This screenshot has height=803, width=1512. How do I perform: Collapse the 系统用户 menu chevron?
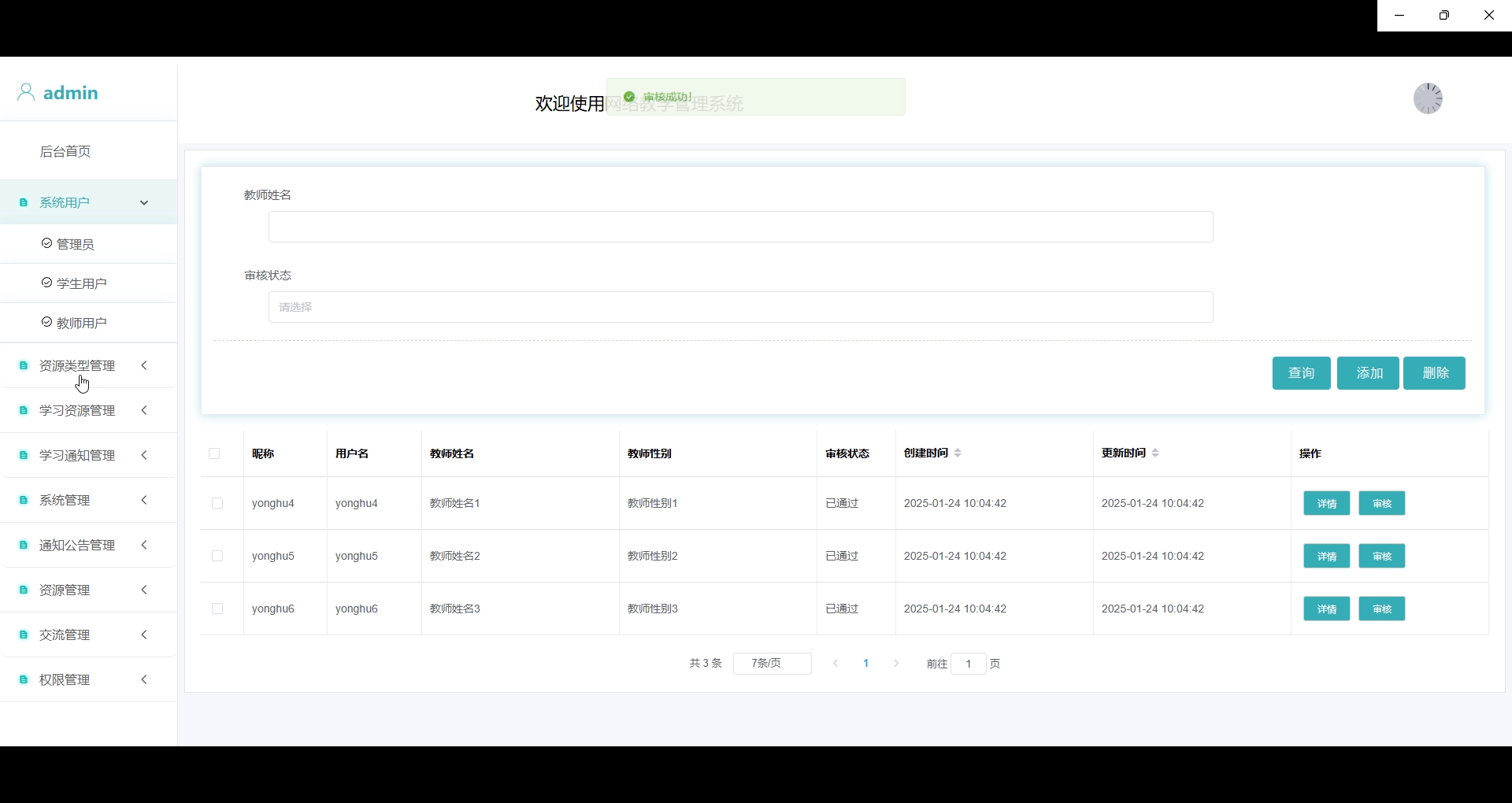(144, 203)
